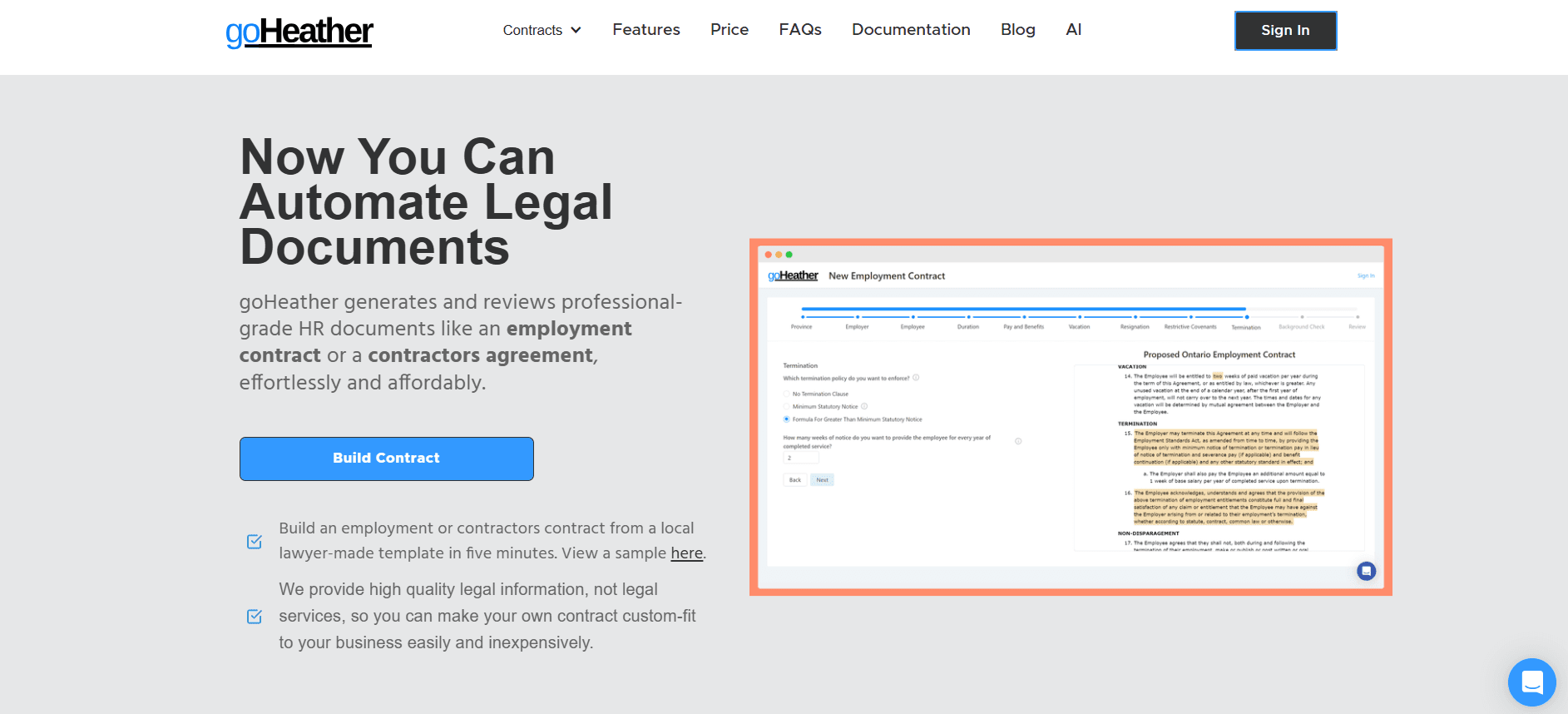Viewport: 1568px width, 714px height.
Task: Open the FAQs page
Action: [800, 30]
